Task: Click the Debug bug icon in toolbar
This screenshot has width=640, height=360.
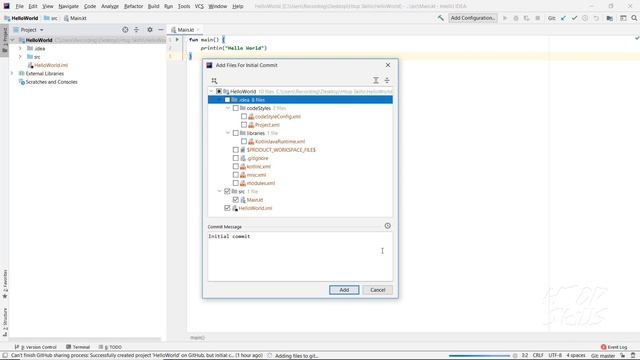Action: click(516, 18)
